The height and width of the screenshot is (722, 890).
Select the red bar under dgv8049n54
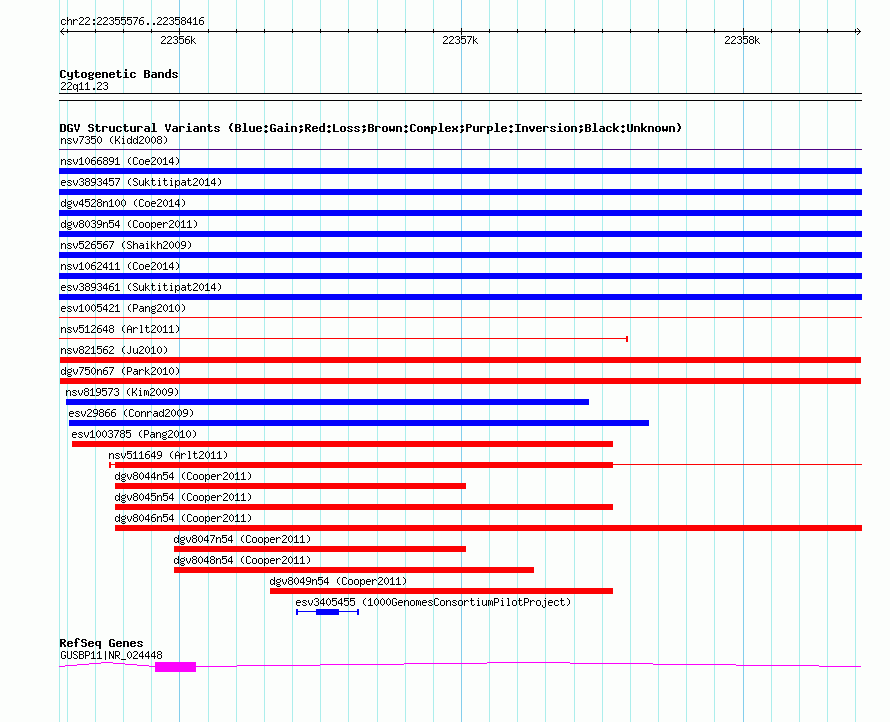(x=441, y=591)
